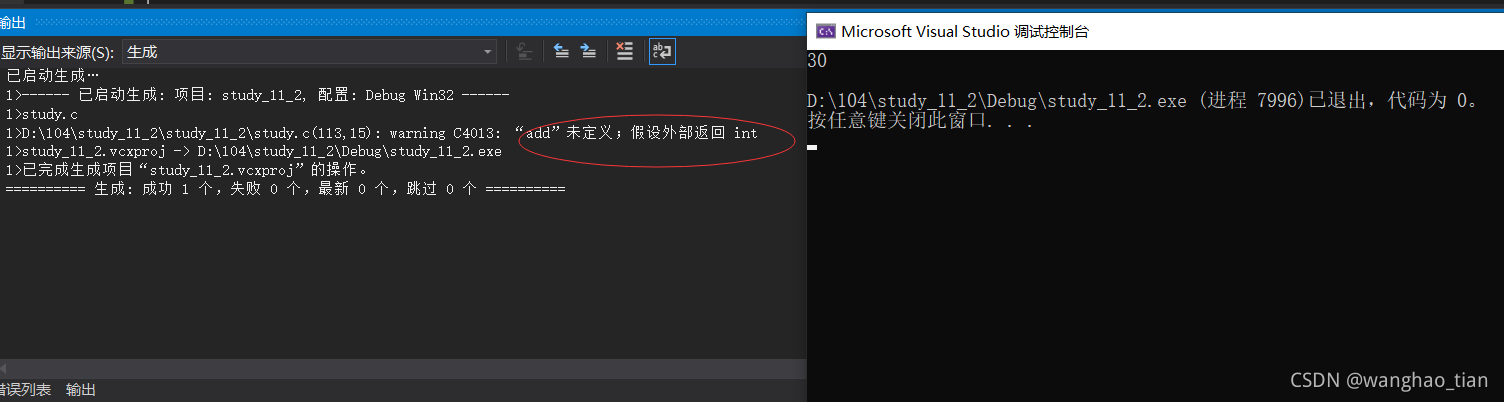Click the console window's icon in title bar
1504x402 pixels.
(x=825, y=31)
